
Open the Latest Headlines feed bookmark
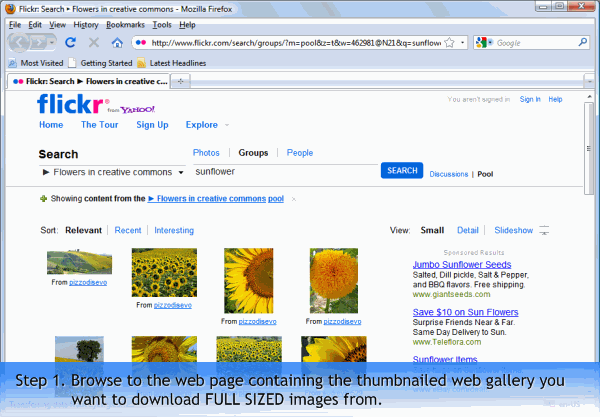click(x=171, y=63)
